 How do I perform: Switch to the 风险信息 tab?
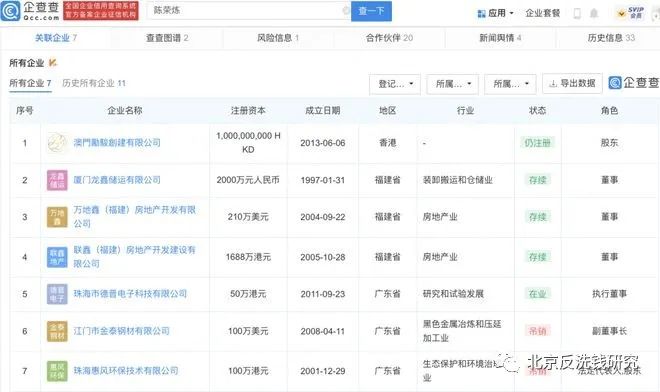click(278, 38)
